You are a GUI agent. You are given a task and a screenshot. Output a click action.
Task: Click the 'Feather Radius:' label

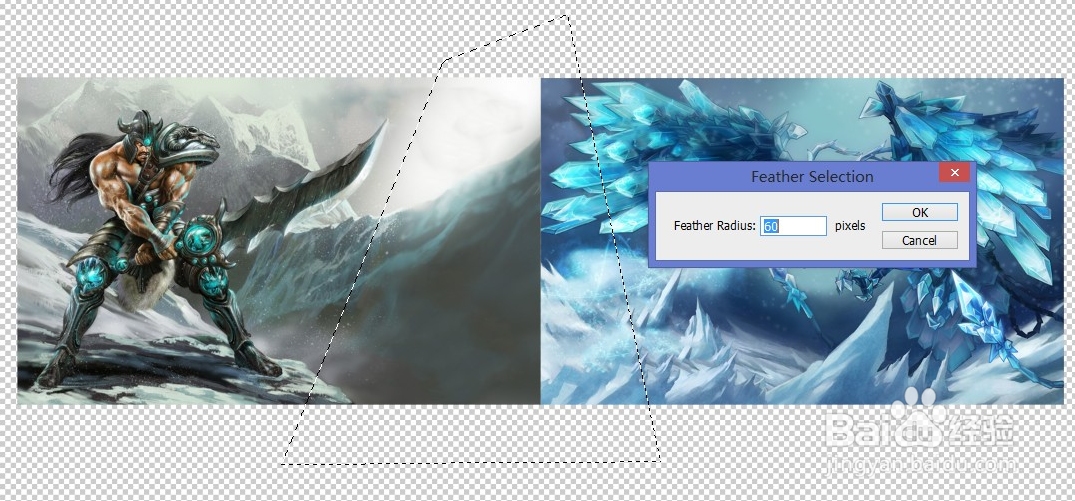point(714,225)
